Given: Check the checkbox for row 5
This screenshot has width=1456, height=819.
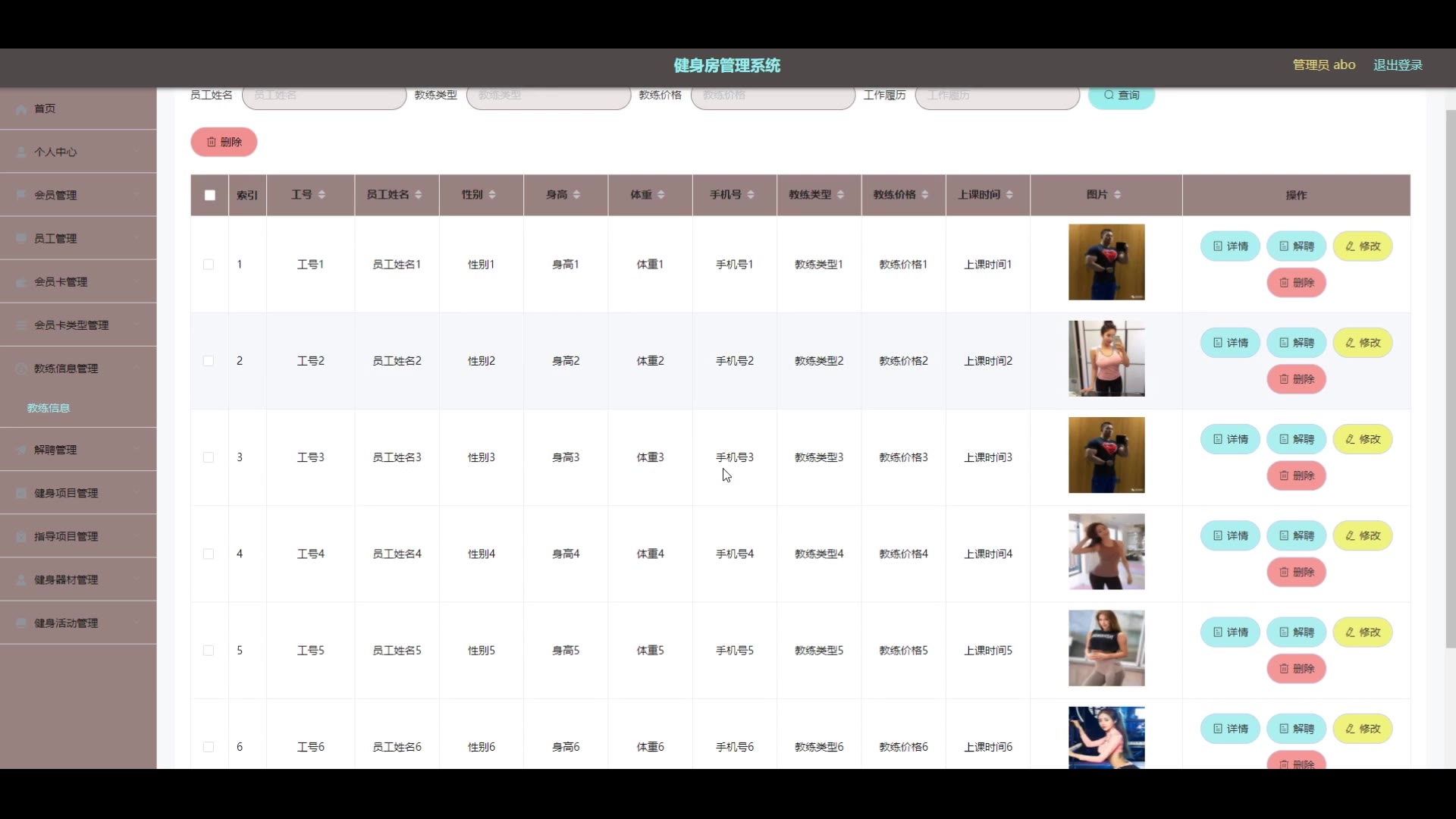Looking at the screenshot, I should (209, 651).
